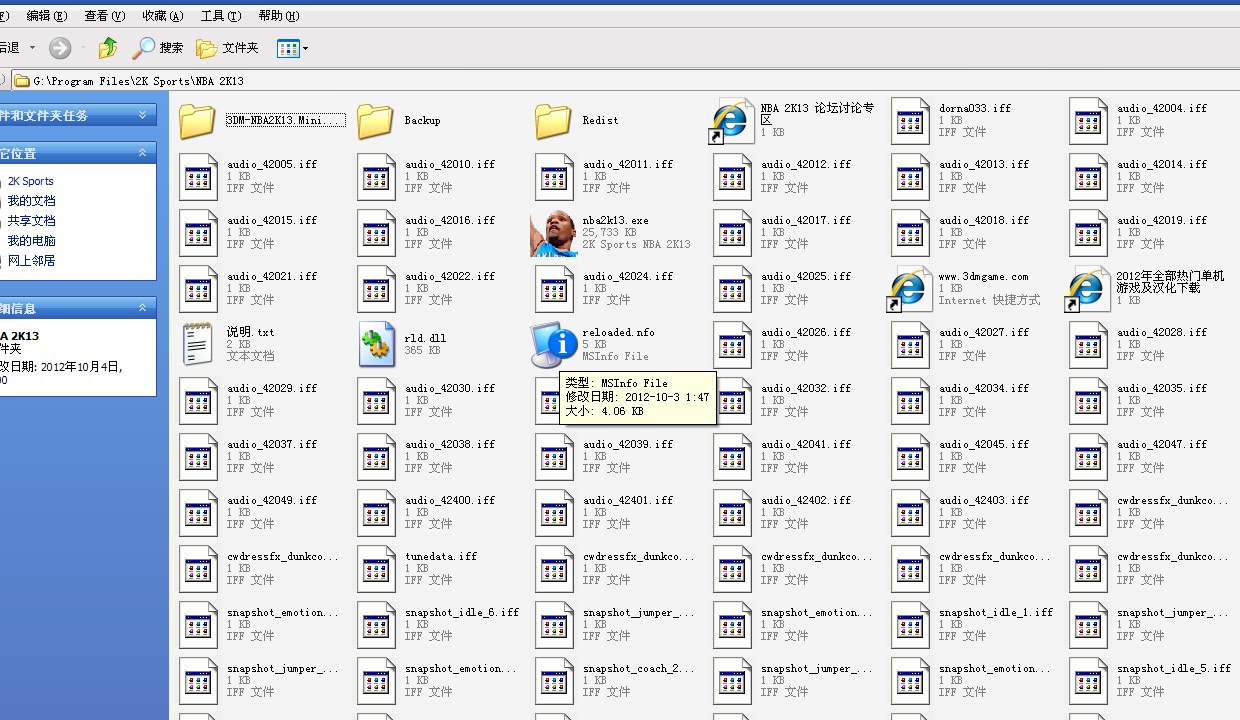
Task: Open the 帮助 (Help) menu
Action: click(279, 15)
